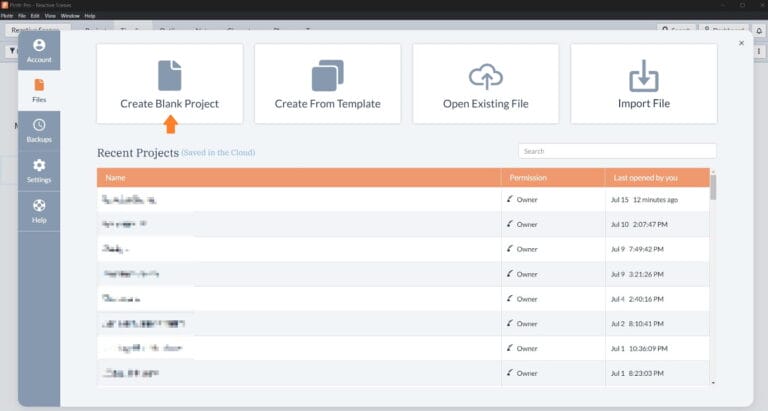This screenshot has height=411, width=768.
Task: Choose Create From Template card
Action: (327, 84)
